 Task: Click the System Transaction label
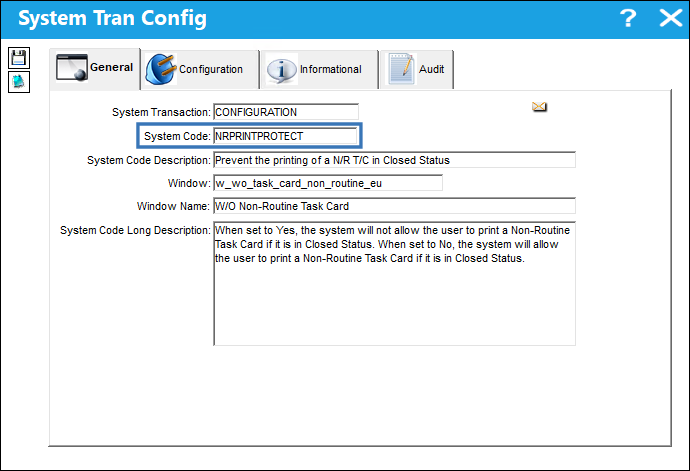click(x=161, y=112)
